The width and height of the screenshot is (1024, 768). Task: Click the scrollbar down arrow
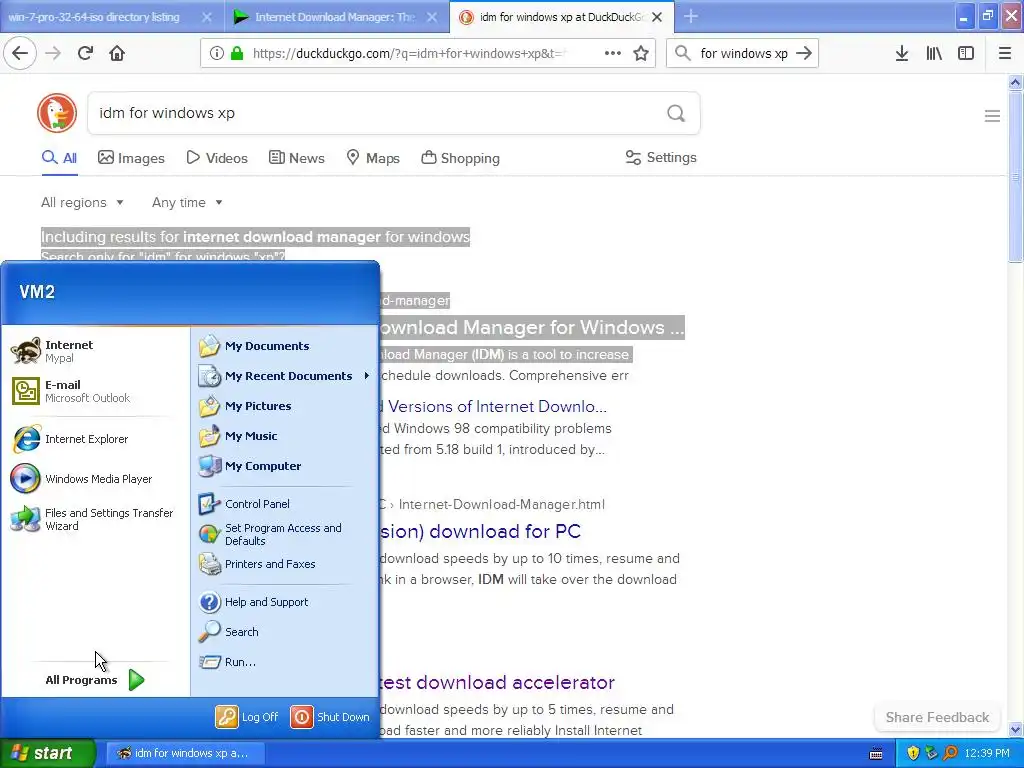click(1015, 729)
